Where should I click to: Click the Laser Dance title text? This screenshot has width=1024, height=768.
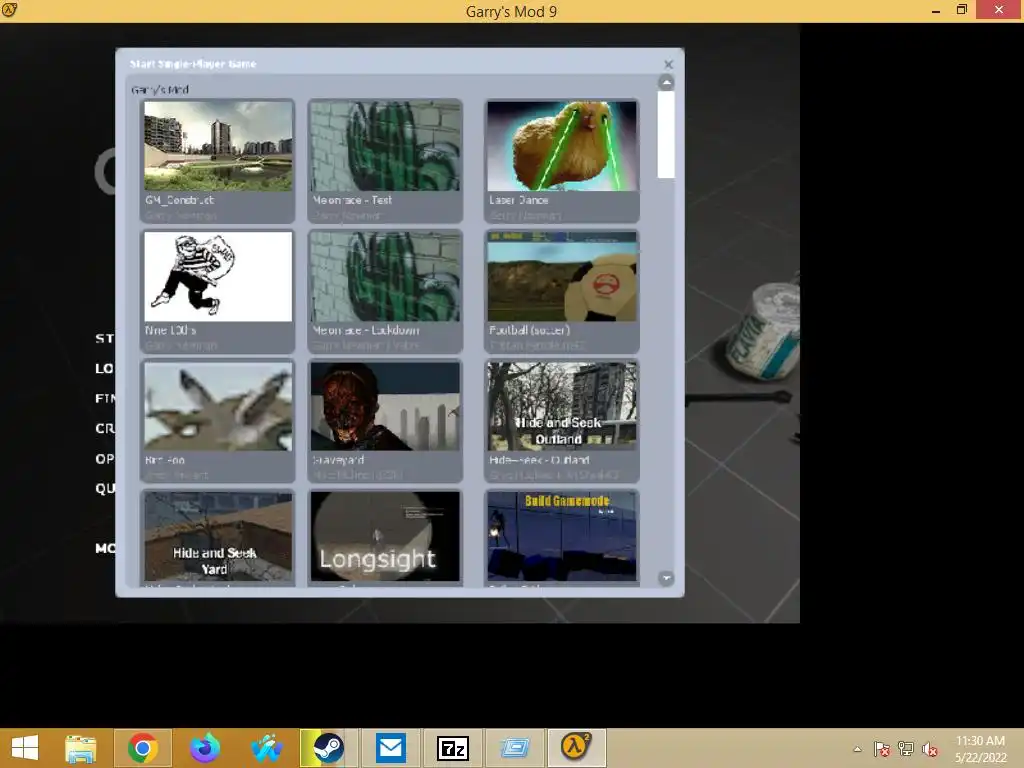(519, 200)
